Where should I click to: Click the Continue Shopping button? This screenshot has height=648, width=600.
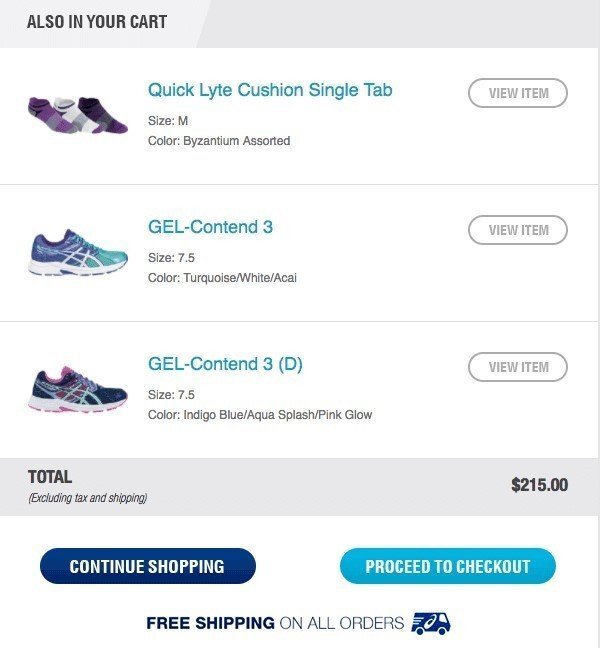(x=148, y=566)
